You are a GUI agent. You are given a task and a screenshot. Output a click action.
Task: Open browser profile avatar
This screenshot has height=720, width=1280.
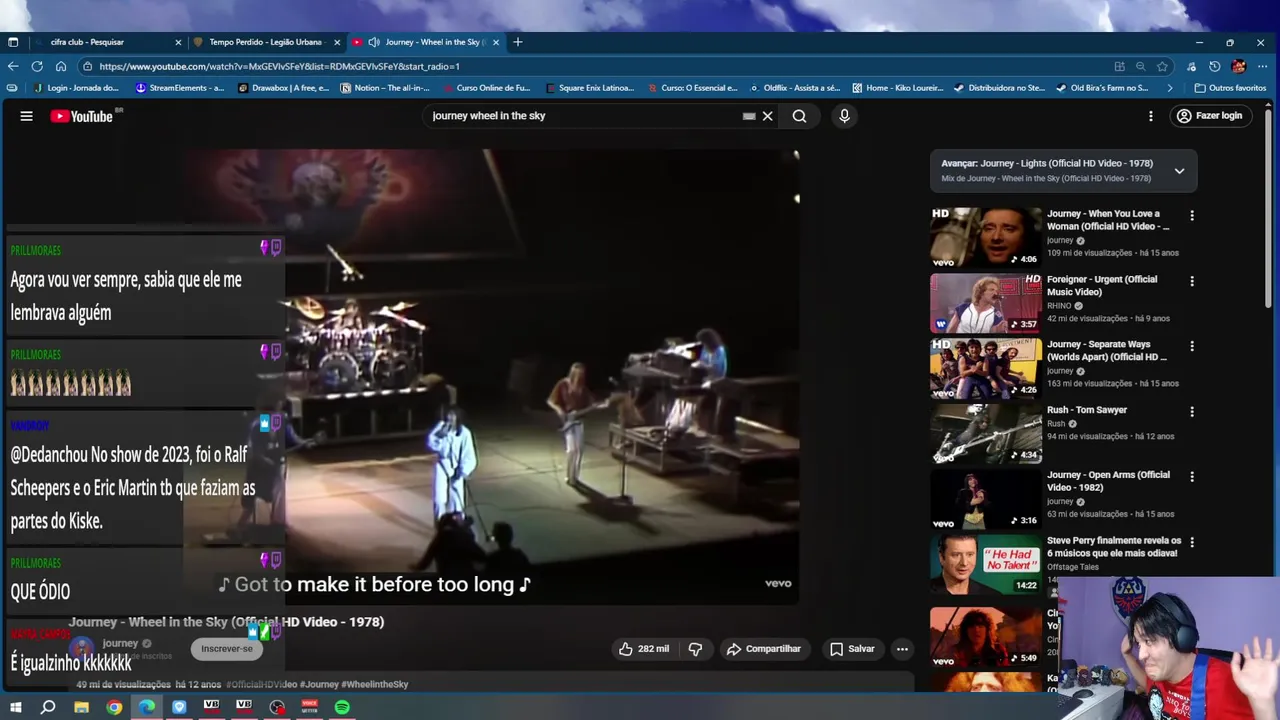click(1238, 67)
